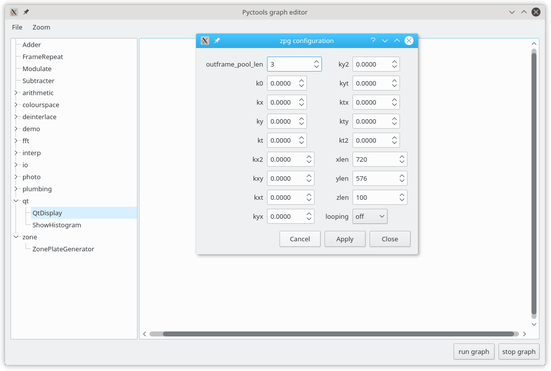Select the Subtracter component
The height and width of the screenshot is (371, 551).
coord(38,81)
